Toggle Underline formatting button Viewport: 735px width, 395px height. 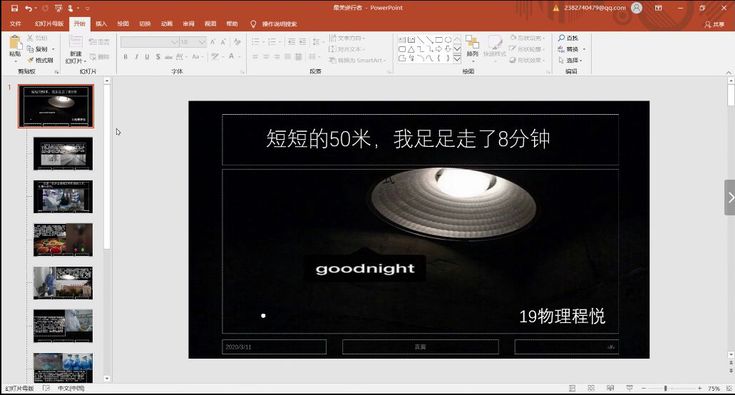point(147,57)
